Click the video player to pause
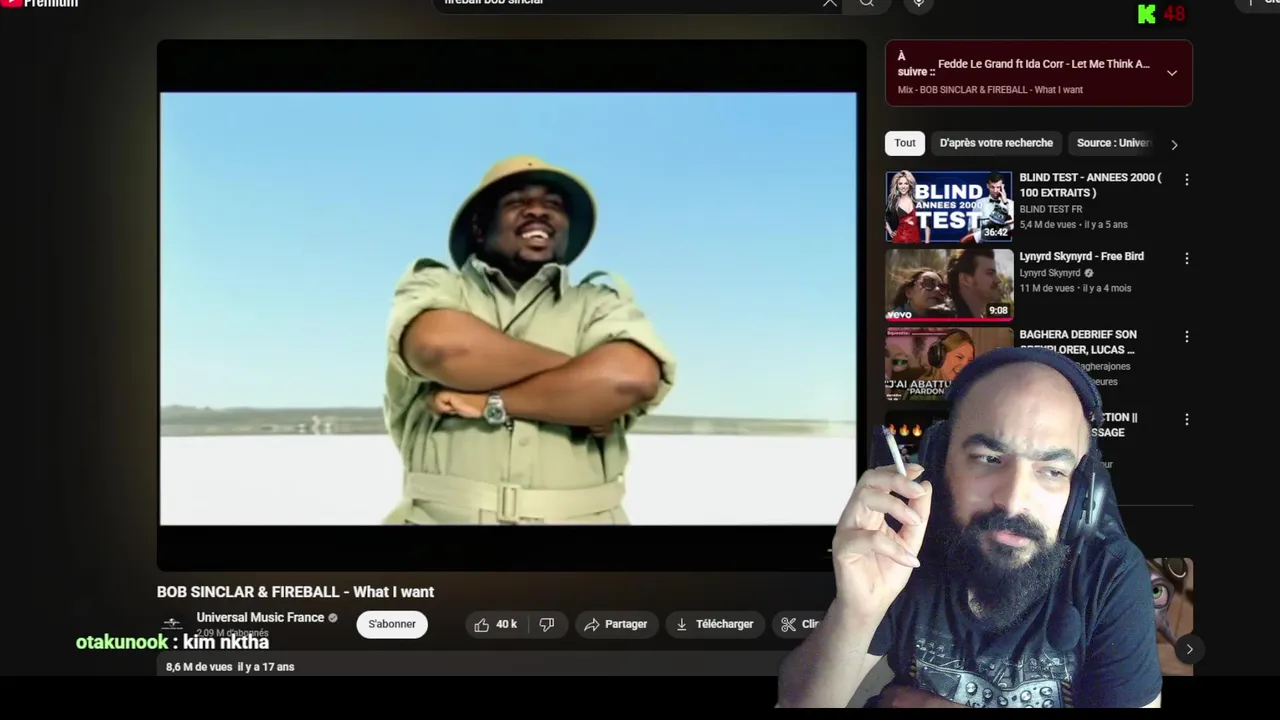1280x720 pixels. click(509, 308)
